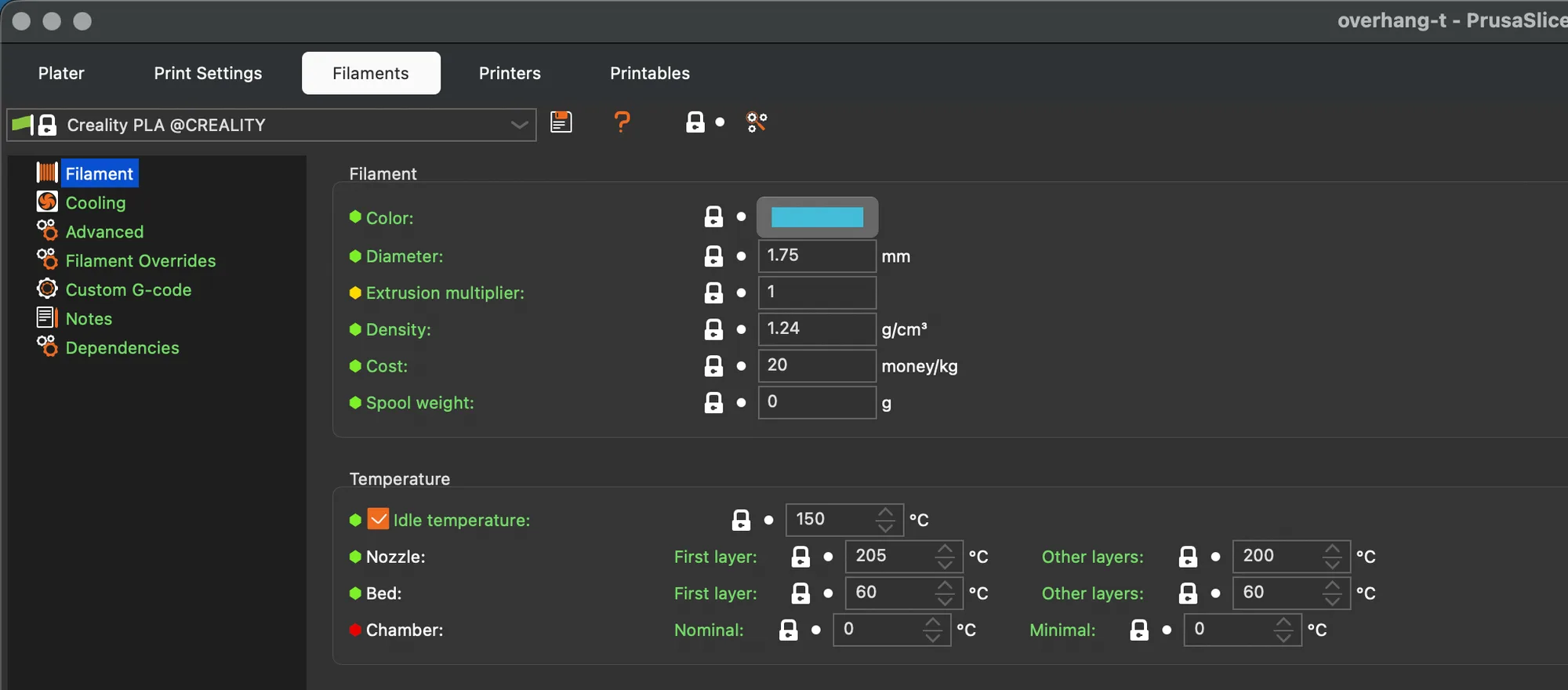Click the lock icon for Nozzle first layer
The width and height of the screenshot is (1568, 690).
[800, 557]
